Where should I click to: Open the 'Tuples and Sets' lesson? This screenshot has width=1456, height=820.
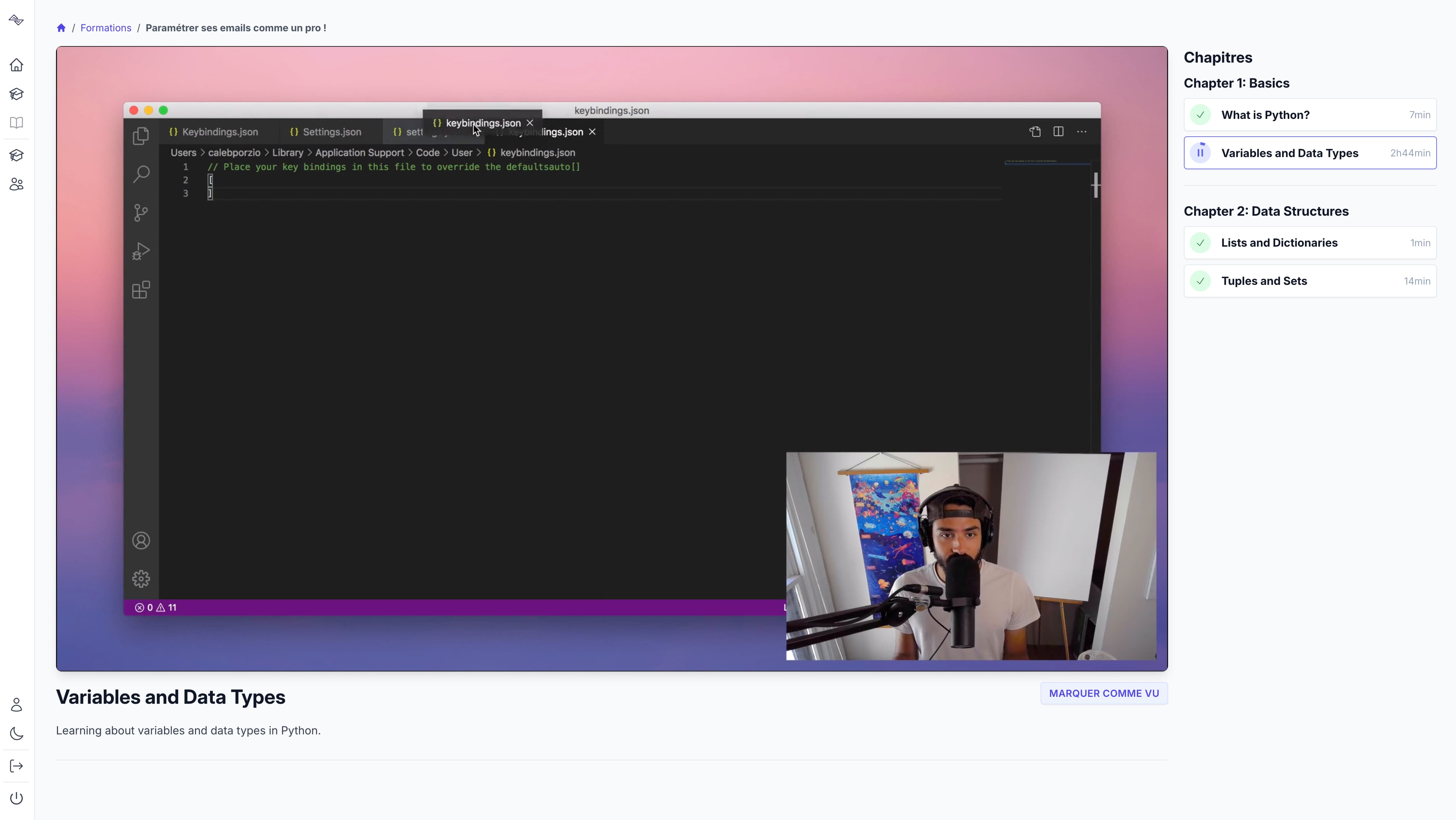point(1310,281)
